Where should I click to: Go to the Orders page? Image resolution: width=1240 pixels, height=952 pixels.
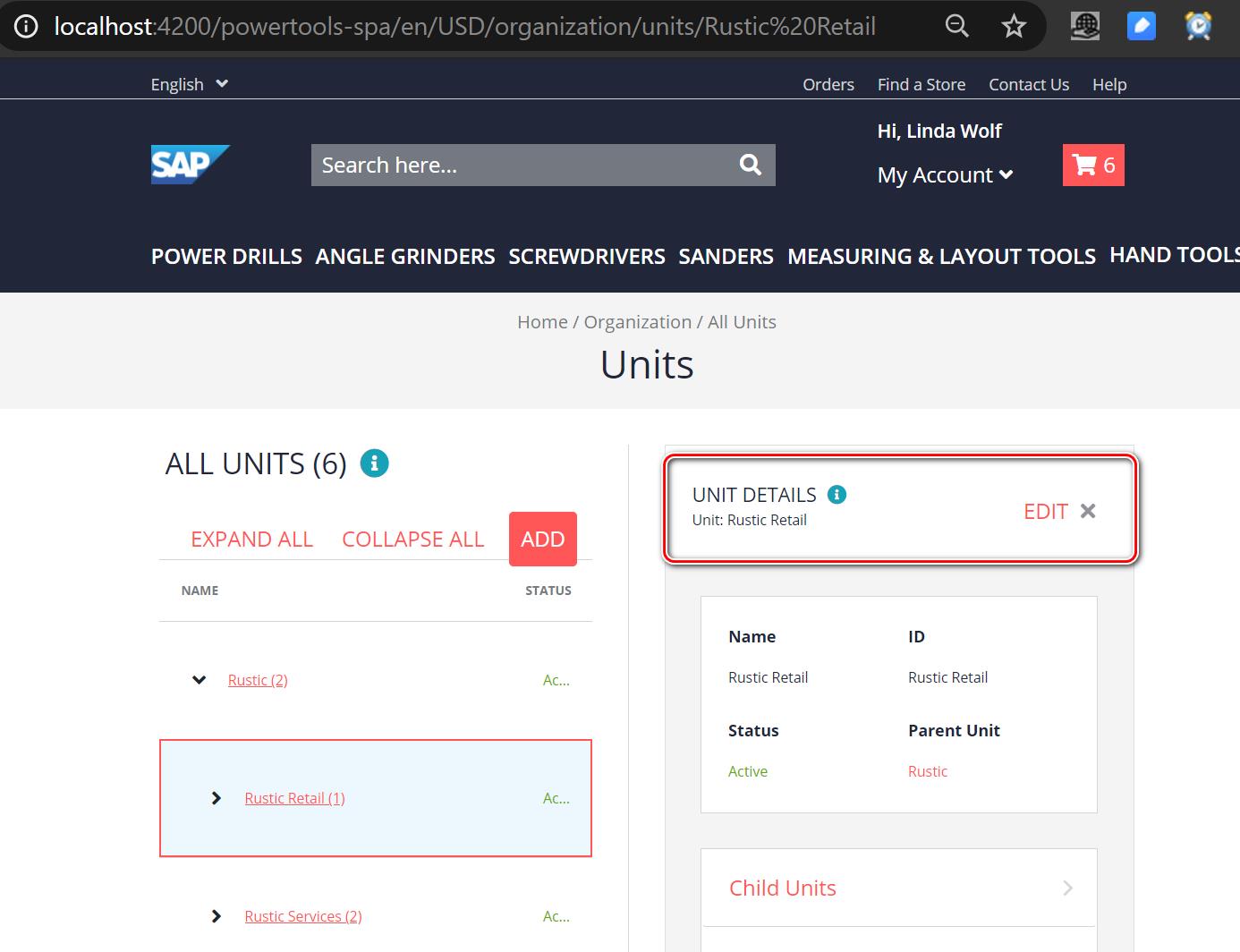(x=828, y=84)
